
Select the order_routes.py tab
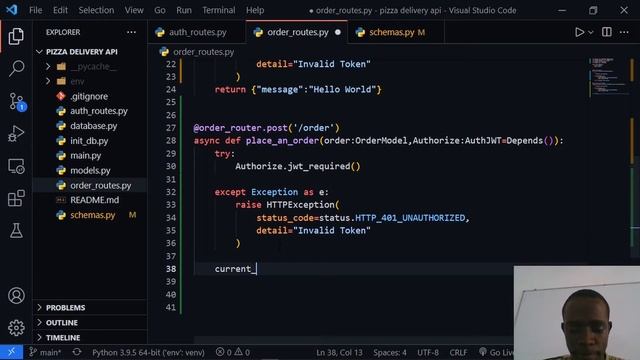pos(297,32)
